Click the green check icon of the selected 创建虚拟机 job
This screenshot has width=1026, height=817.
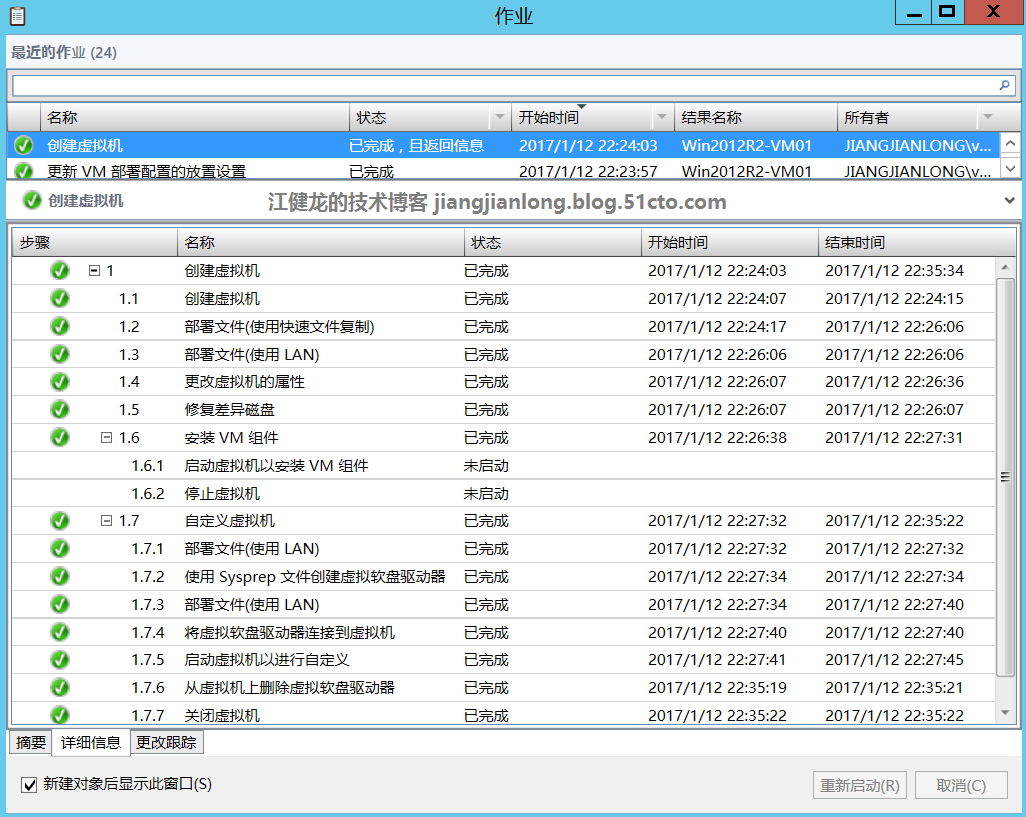pos(24,145)
